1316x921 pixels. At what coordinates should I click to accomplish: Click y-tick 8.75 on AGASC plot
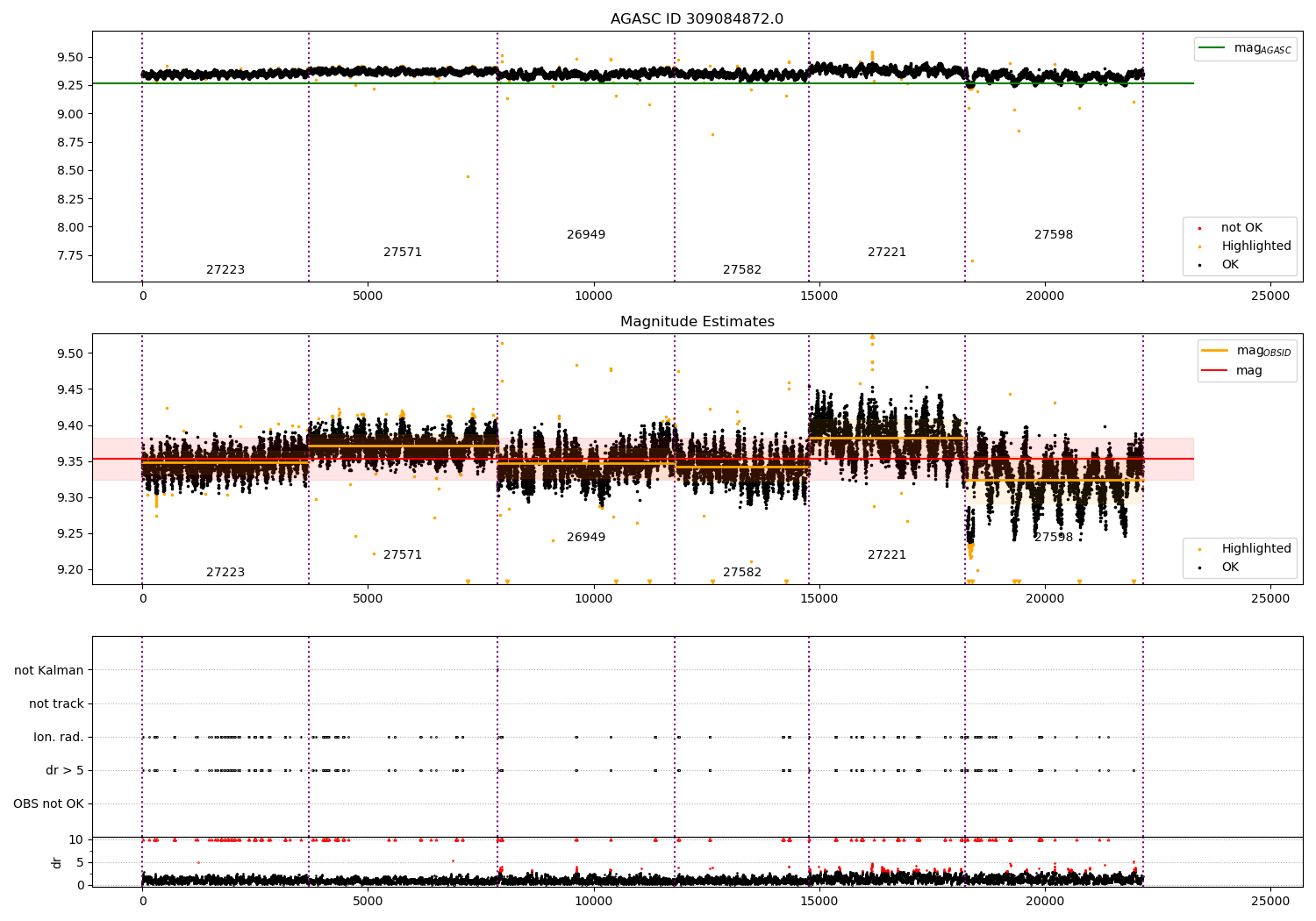pos(69,142)
